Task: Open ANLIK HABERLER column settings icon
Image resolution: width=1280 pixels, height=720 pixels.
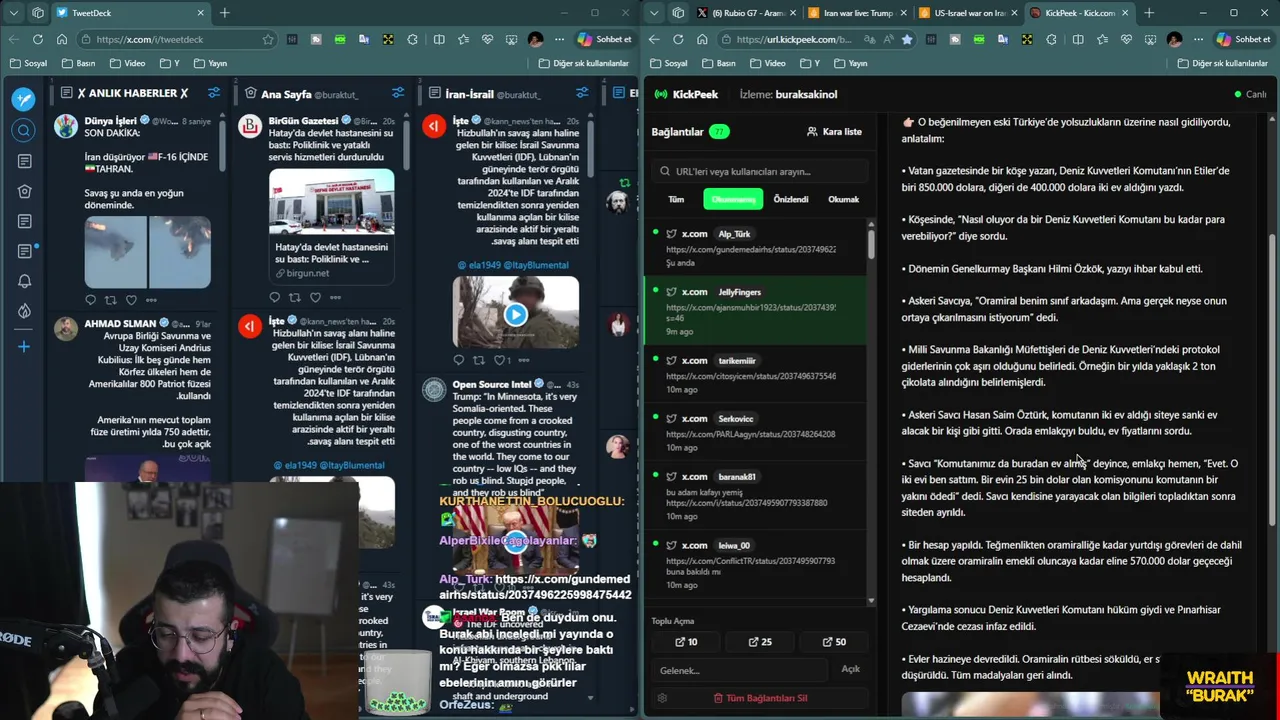Action: tap(214, 93)
